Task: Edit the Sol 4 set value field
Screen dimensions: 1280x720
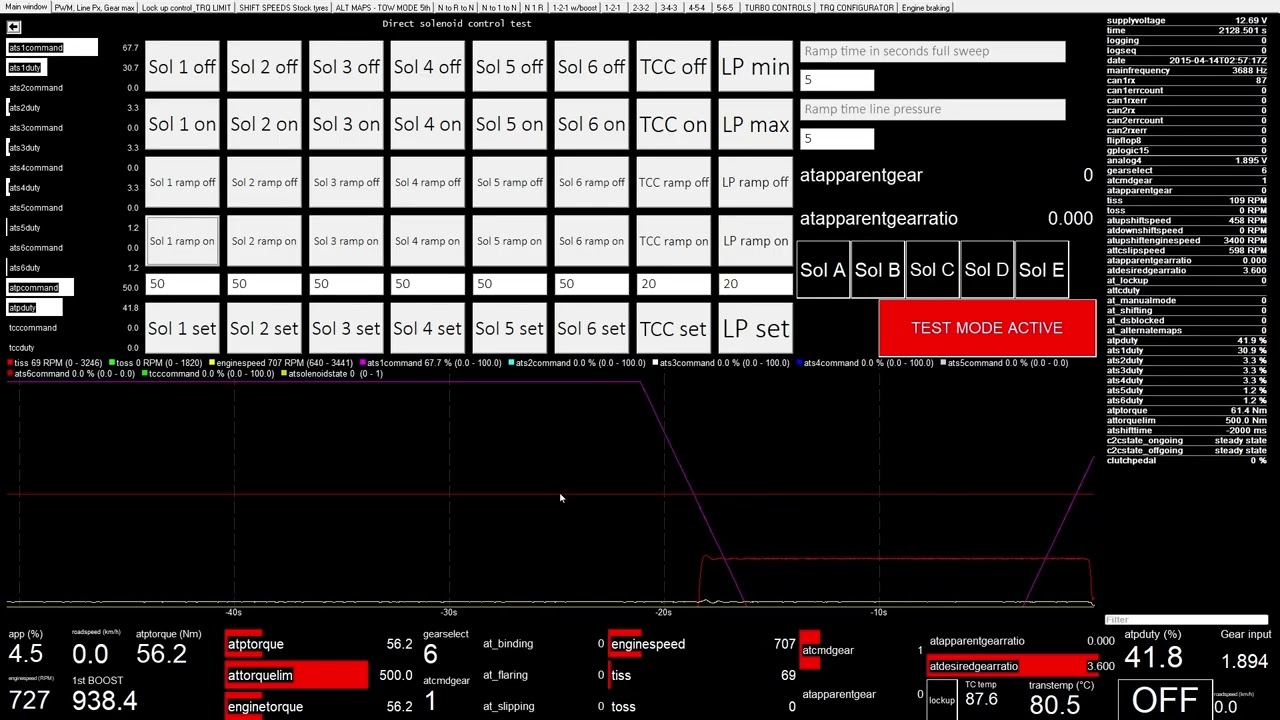Action: point(428,284)
